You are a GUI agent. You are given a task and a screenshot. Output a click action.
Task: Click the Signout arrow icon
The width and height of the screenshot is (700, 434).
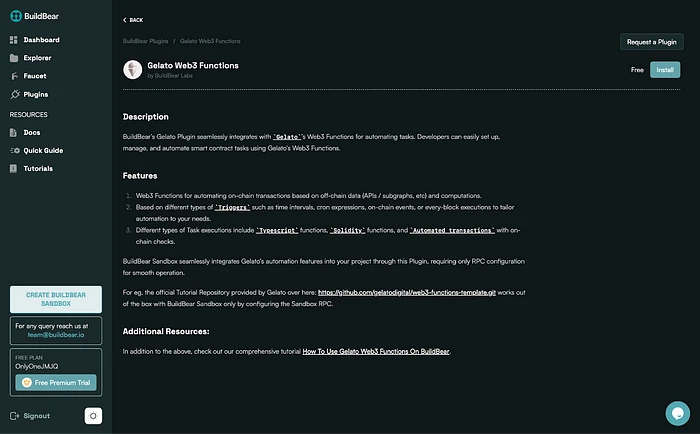[x=14, y=415]
